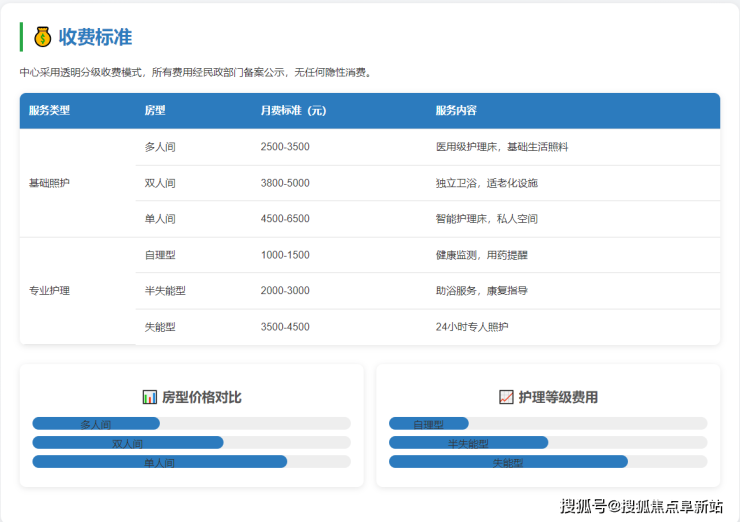Click the 2500-3500 monthly fee cell
The height and width of the screenshot is (522, 740).
[x=285, y=147]
